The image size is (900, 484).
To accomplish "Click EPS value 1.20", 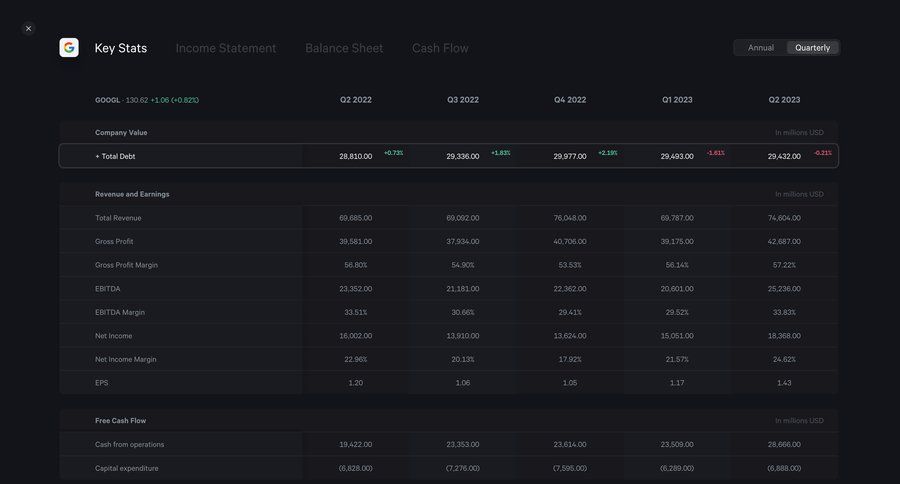I will (x=355, y=383).
